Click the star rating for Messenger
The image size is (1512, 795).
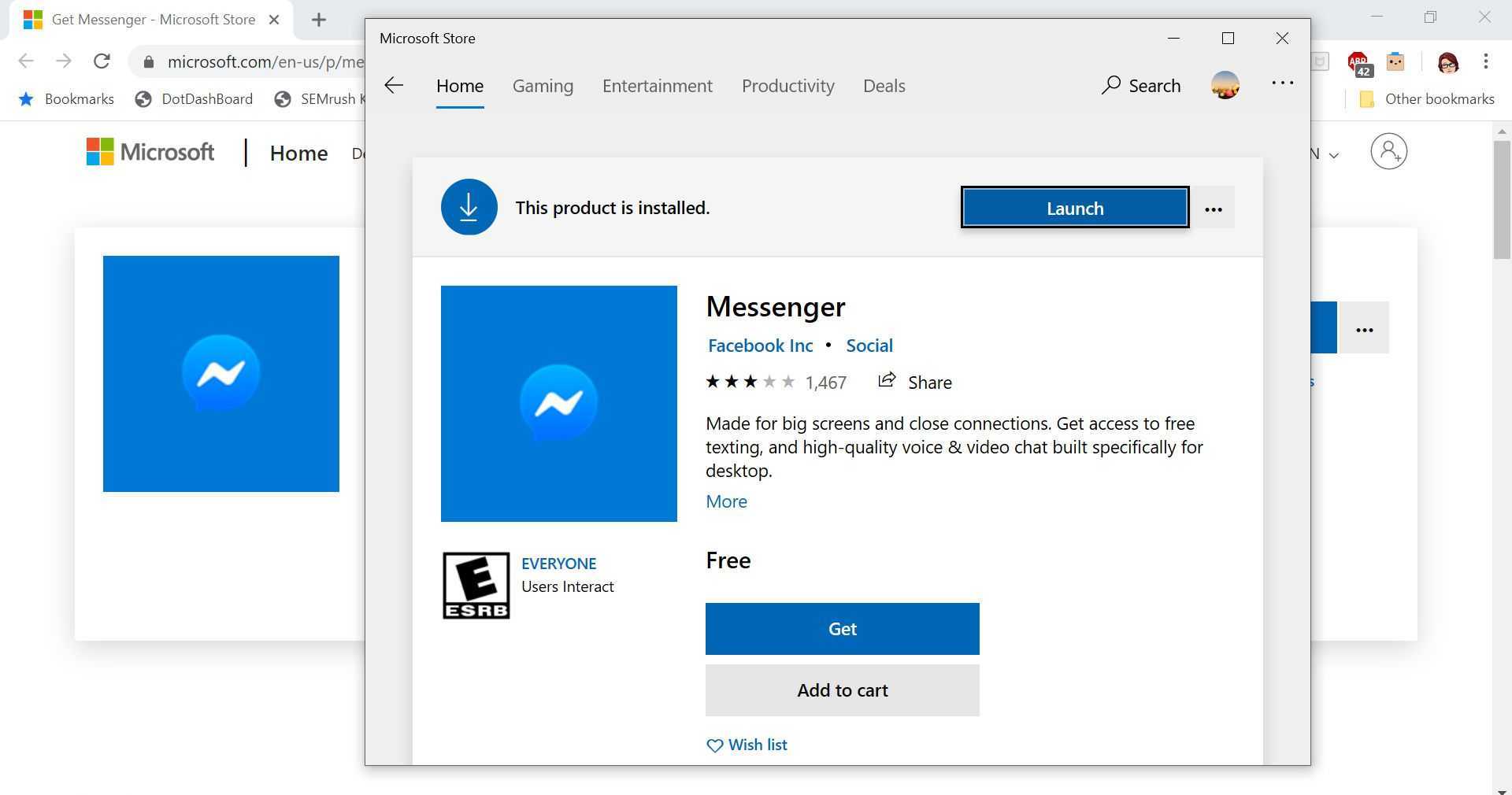coord(750,383)
